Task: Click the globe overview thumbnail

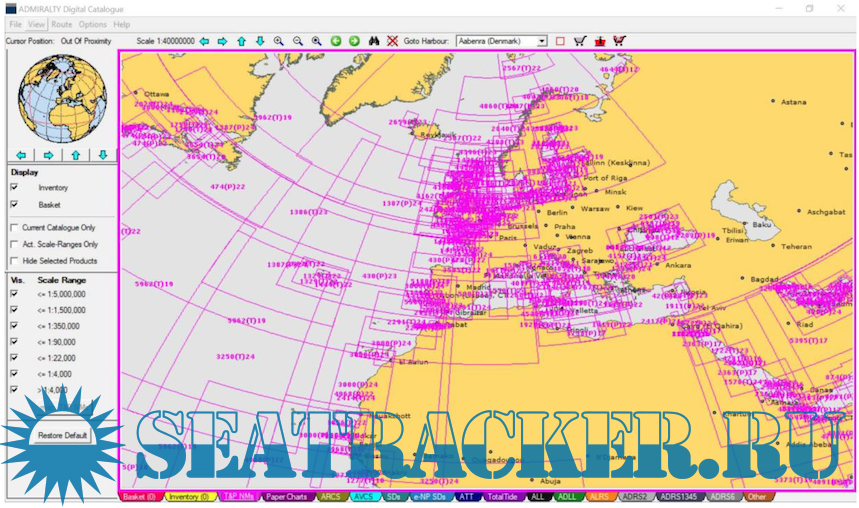Action: coord(60,97)
